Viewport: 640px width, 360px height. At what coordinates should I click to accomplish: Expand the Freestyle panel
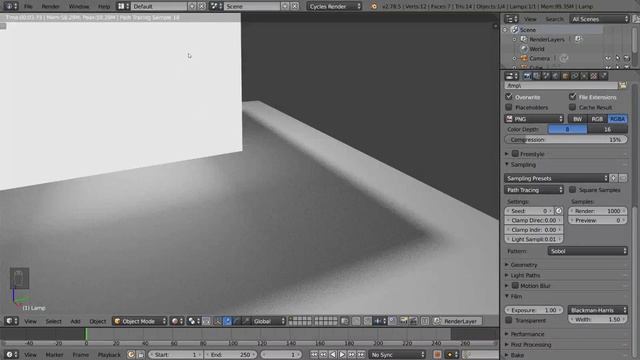click(507, 154)
